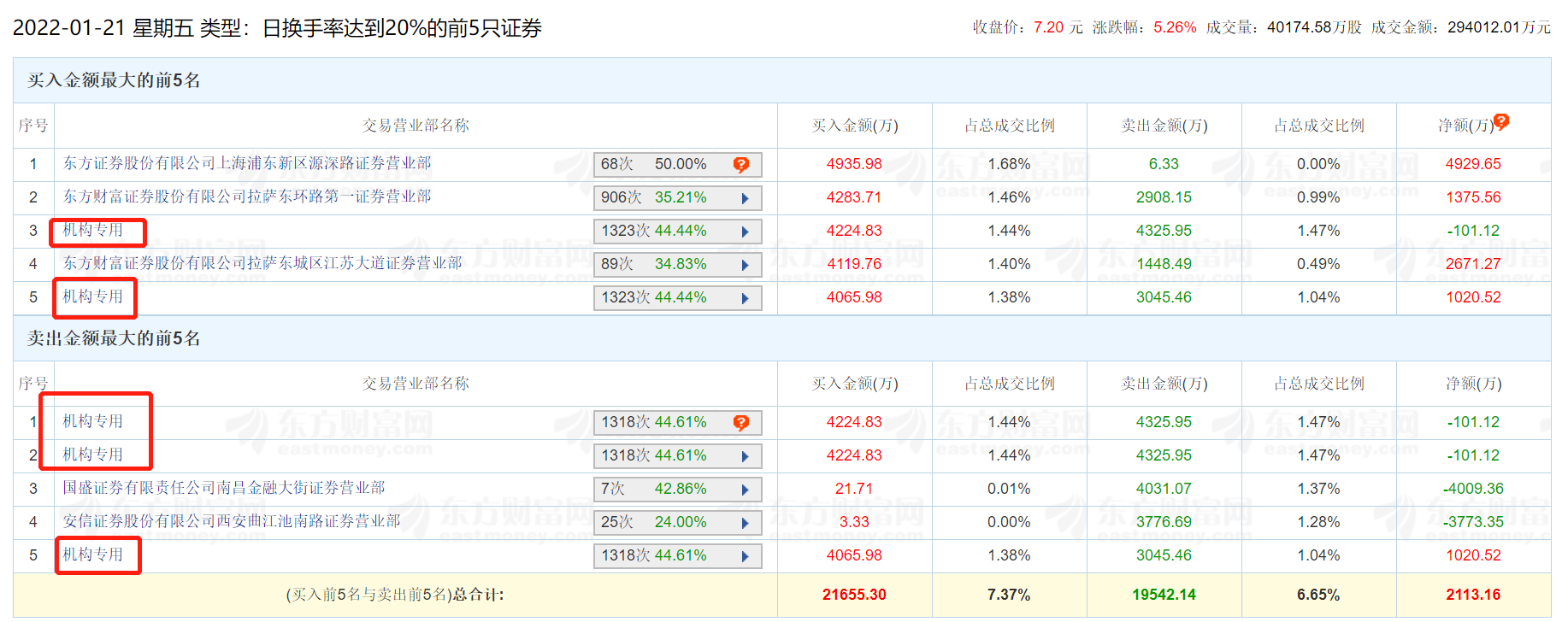Expand the 1318次 arrow in the row with net 1020.52
1568x622 pixels.
[x=745, y=556]
